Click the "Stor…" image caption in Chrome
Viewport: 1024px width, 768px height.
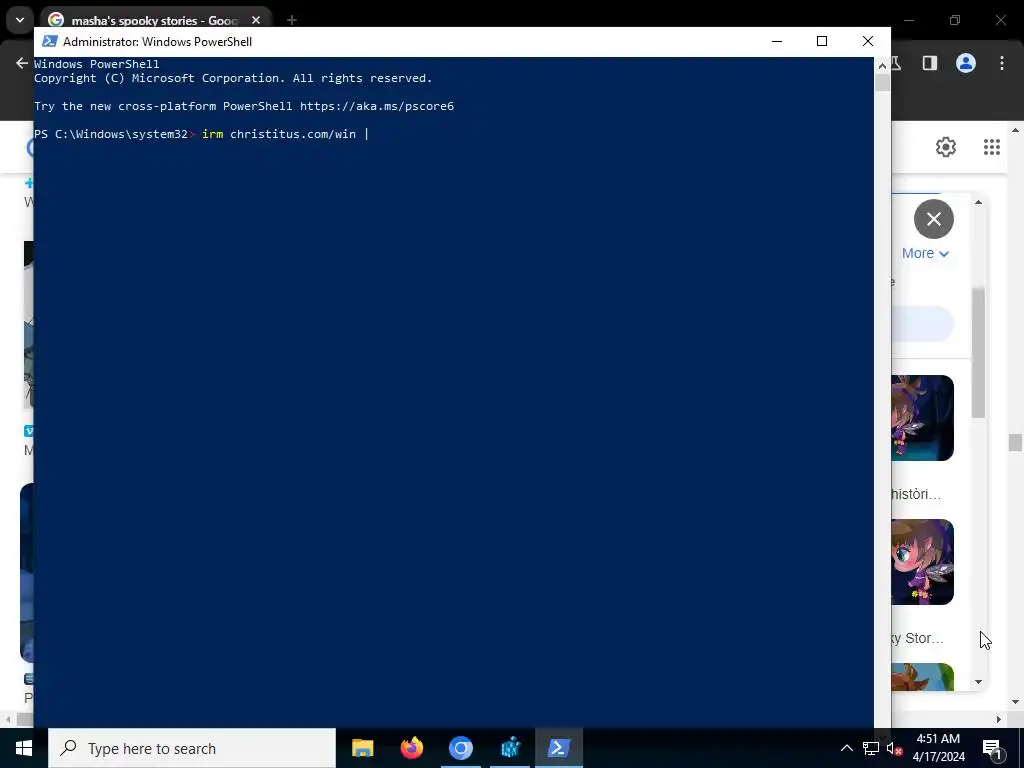coord(918,639)
